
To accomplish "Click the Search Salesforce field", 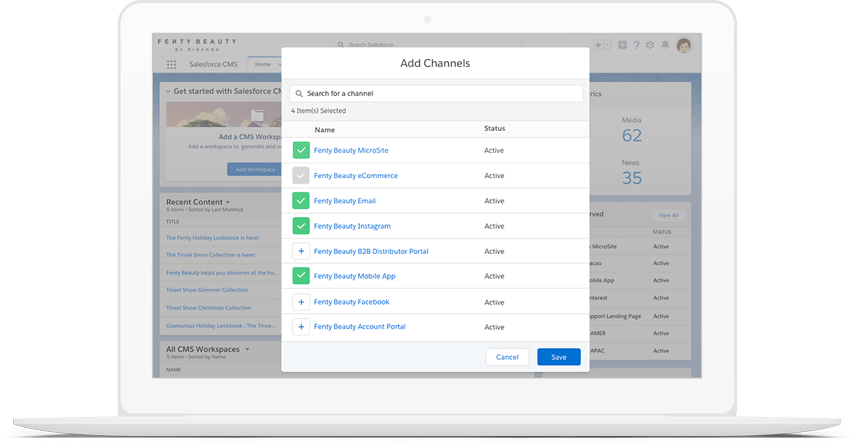I will tap(427, 45).
